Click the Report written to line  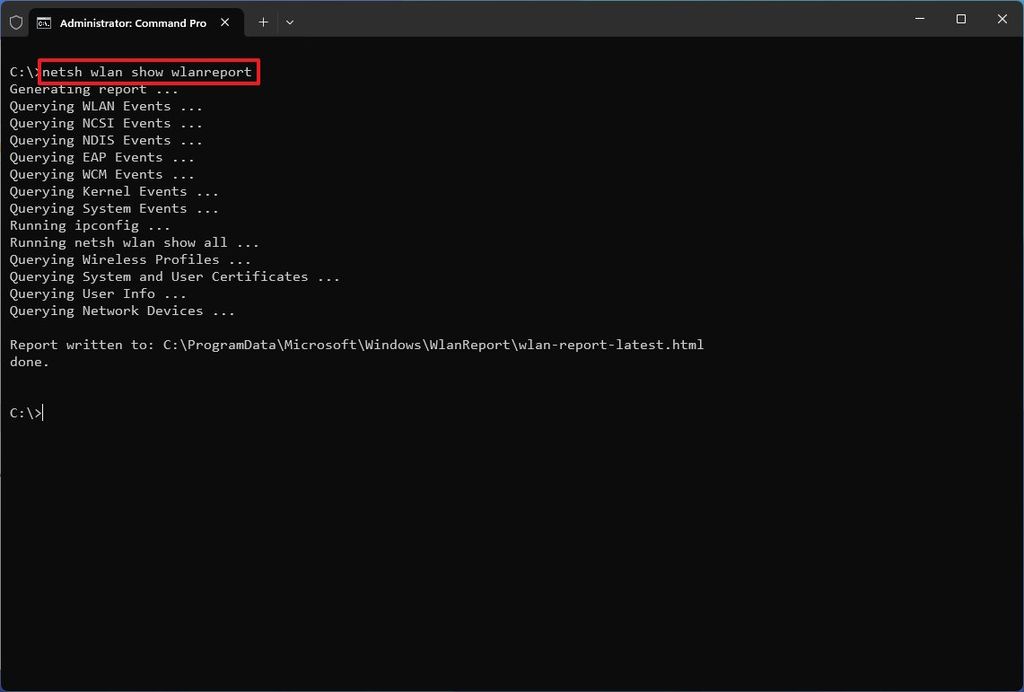tap(355, 345)
